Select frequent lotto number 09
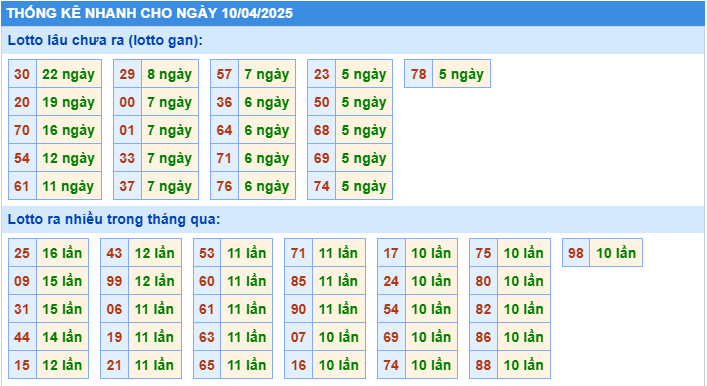 (22, 281)
